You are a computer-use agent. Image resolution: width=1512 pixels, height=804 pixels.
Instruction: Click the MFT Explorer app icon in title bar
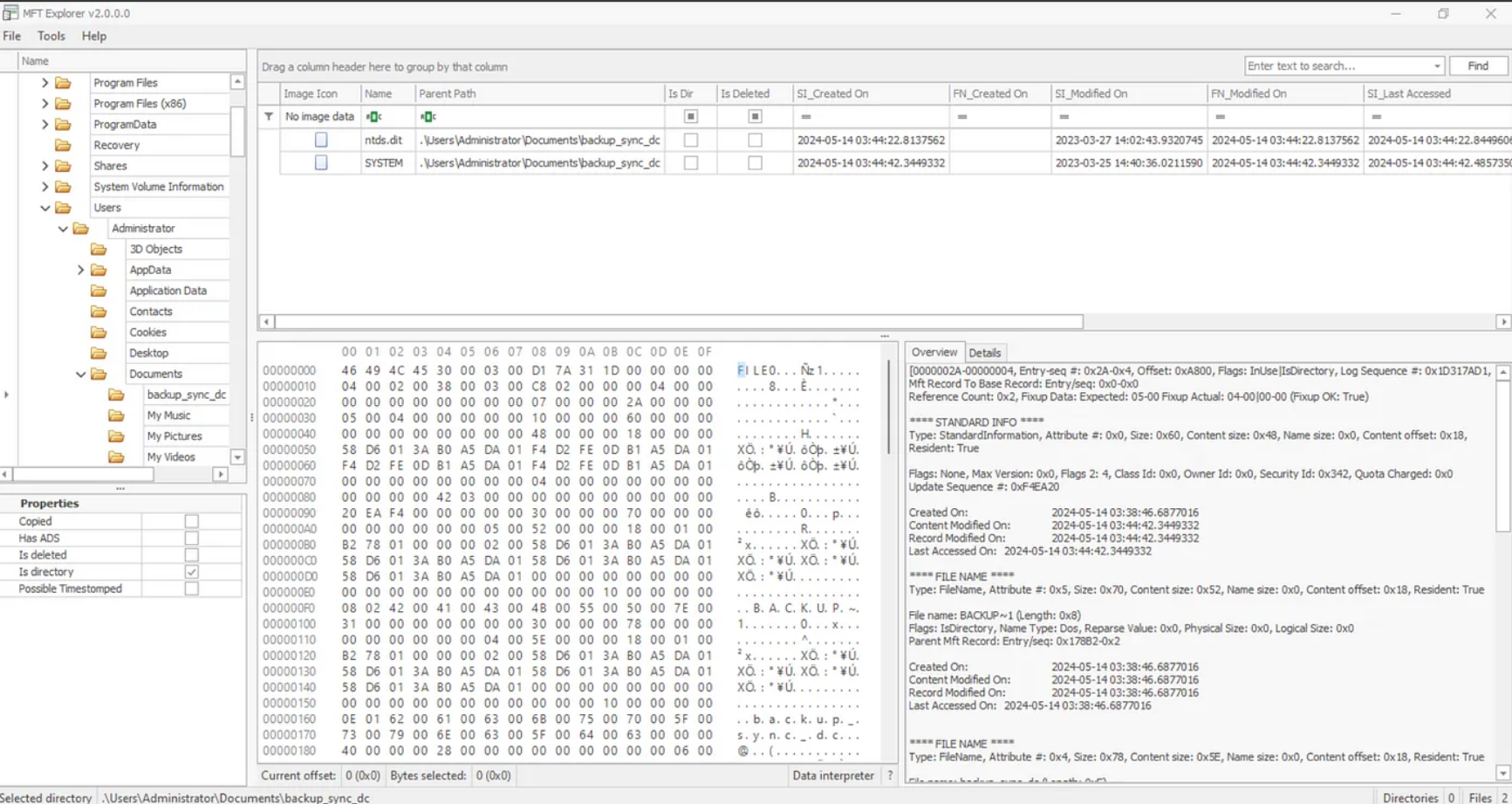(x=10, y=13)
